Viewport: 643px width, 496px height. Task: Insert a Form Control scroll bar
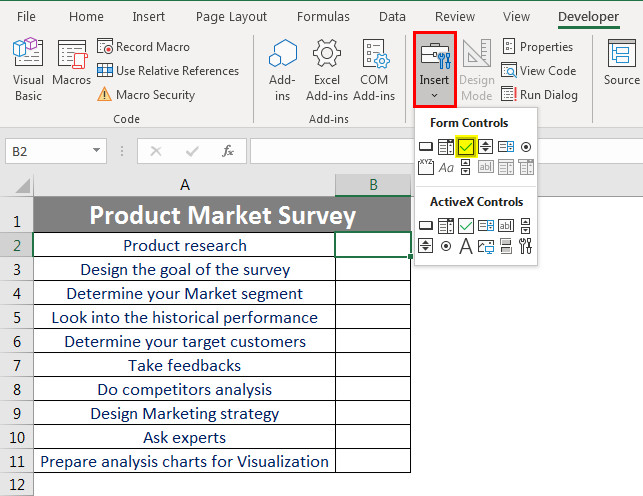(x=465, y=167)
